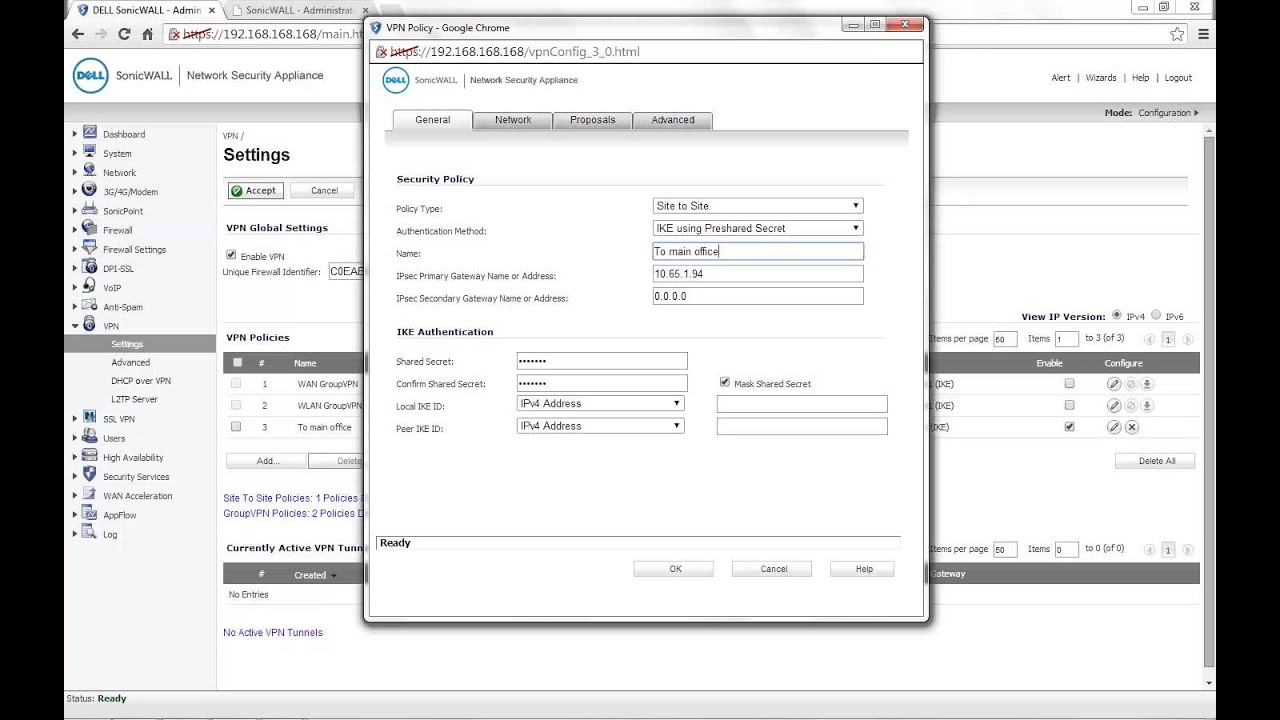Switch to the Advanced tab in dialog

click(x=673, y=120)
